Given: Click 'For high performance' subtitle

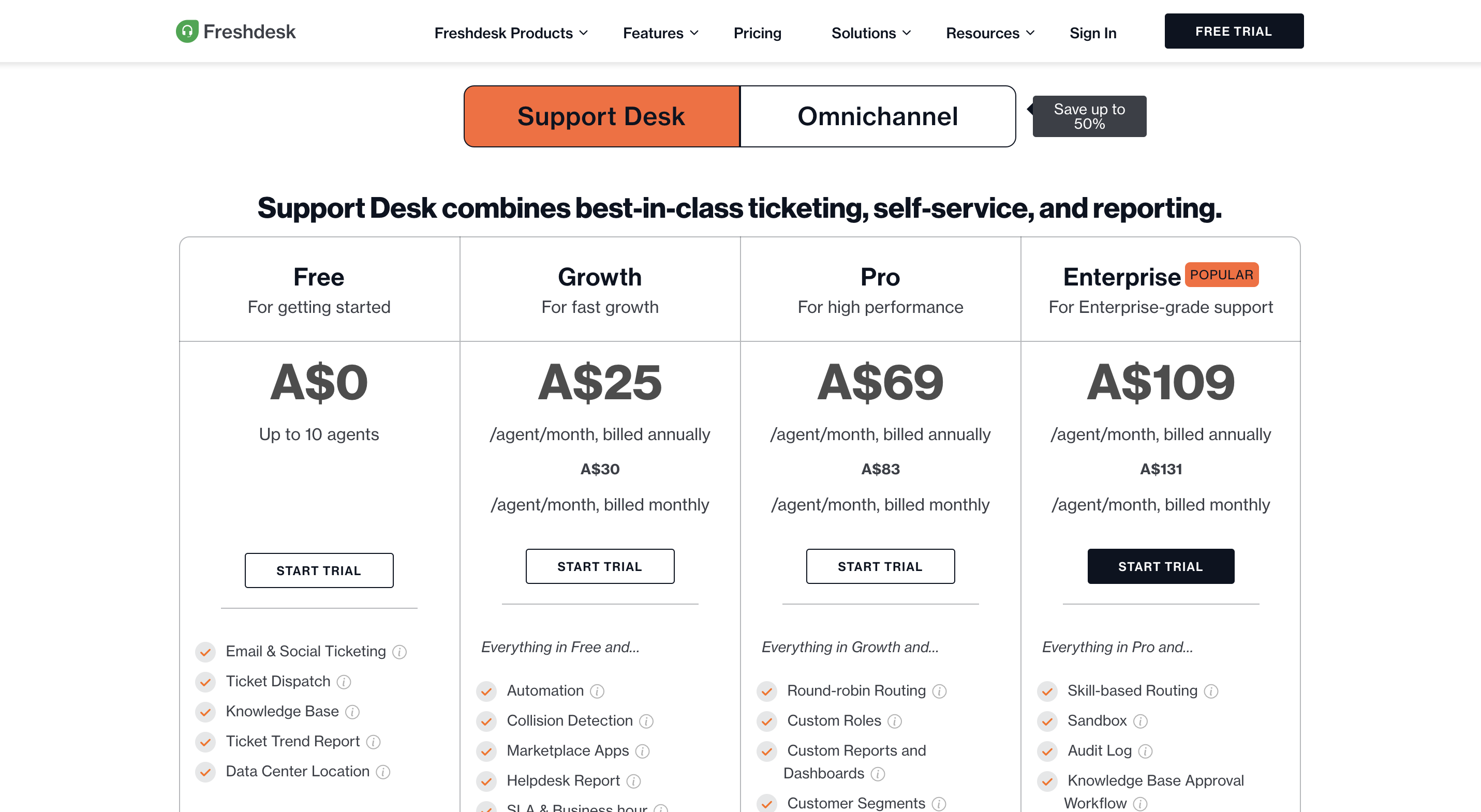Looking at the screenshot, I should tap(880, 307).
